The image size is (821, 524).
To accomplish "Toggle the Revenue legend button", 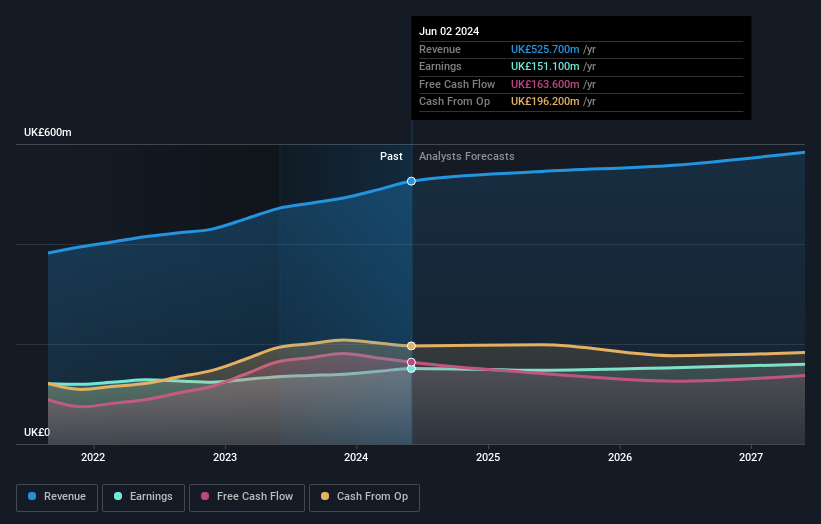I will [57, 497].
